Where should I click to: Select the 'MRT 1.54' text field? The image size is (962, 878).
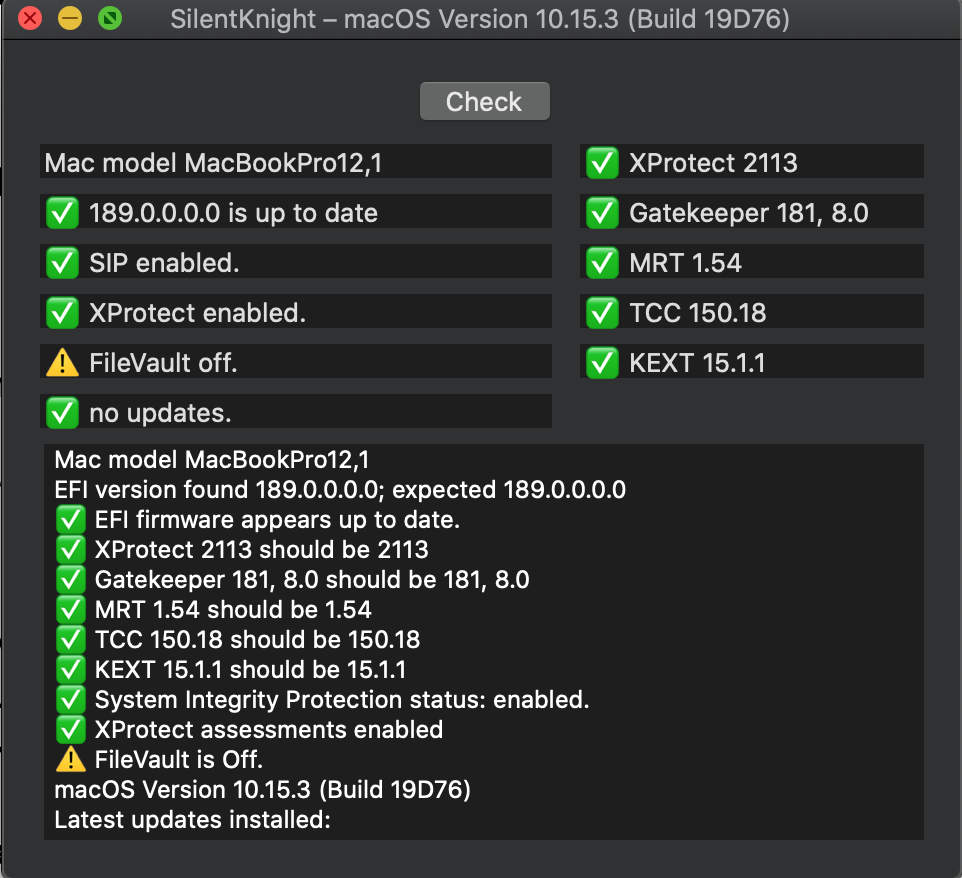tap(752, 262)
